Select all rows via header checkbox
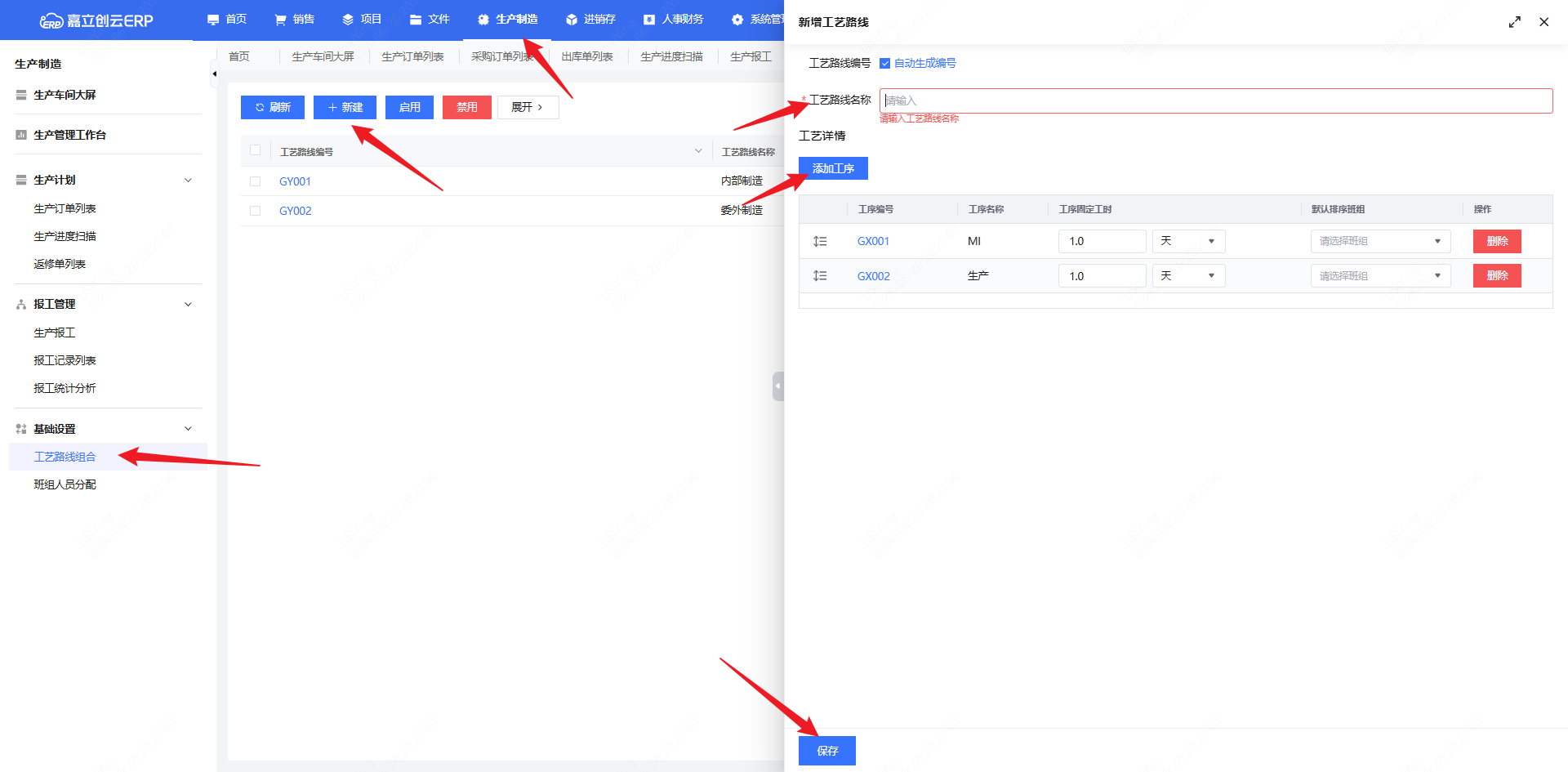1568x772 pixels. pos(255,150)
